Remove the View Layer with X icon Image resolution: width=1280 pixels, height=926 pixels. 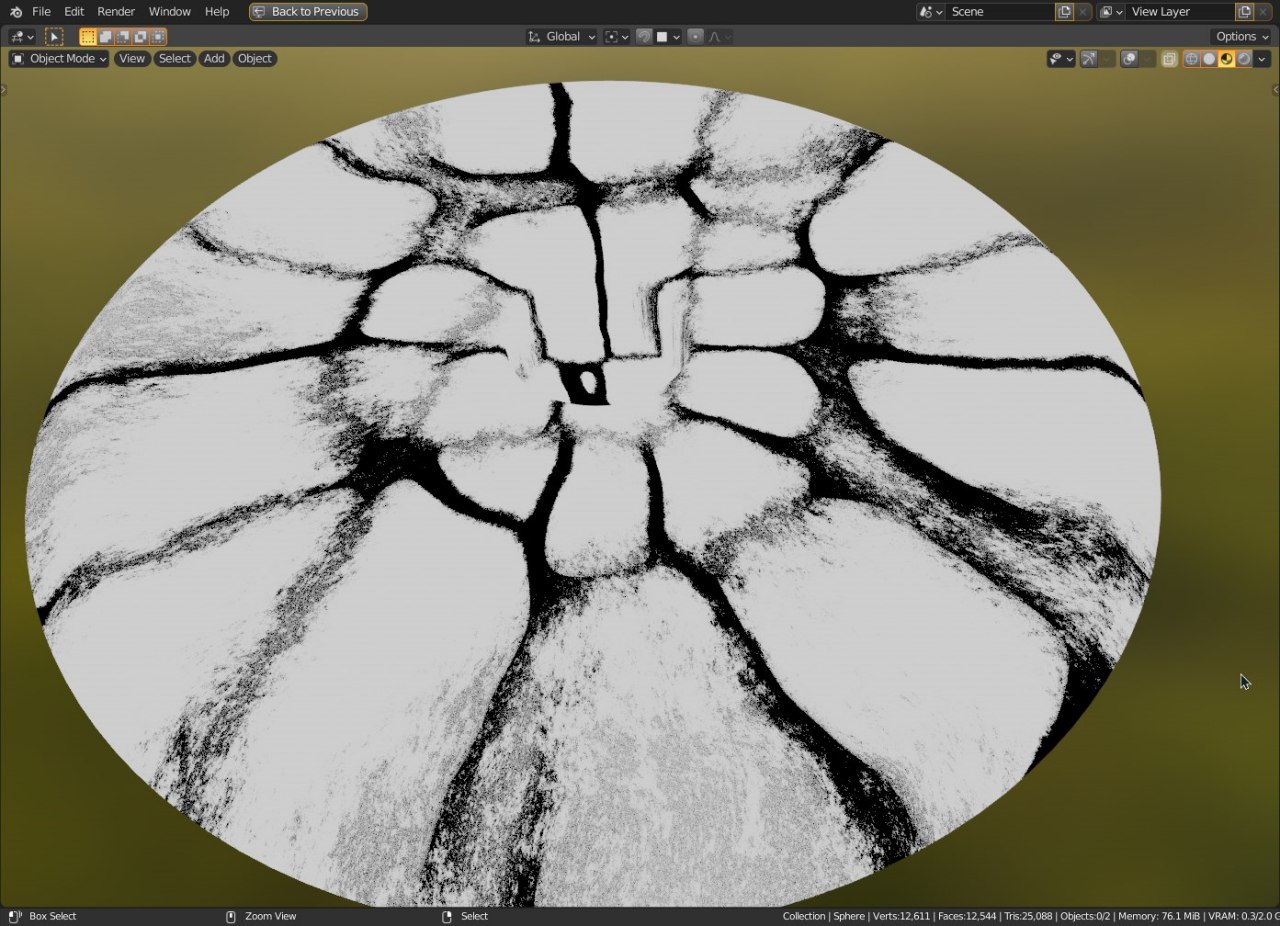(1263, 12)
